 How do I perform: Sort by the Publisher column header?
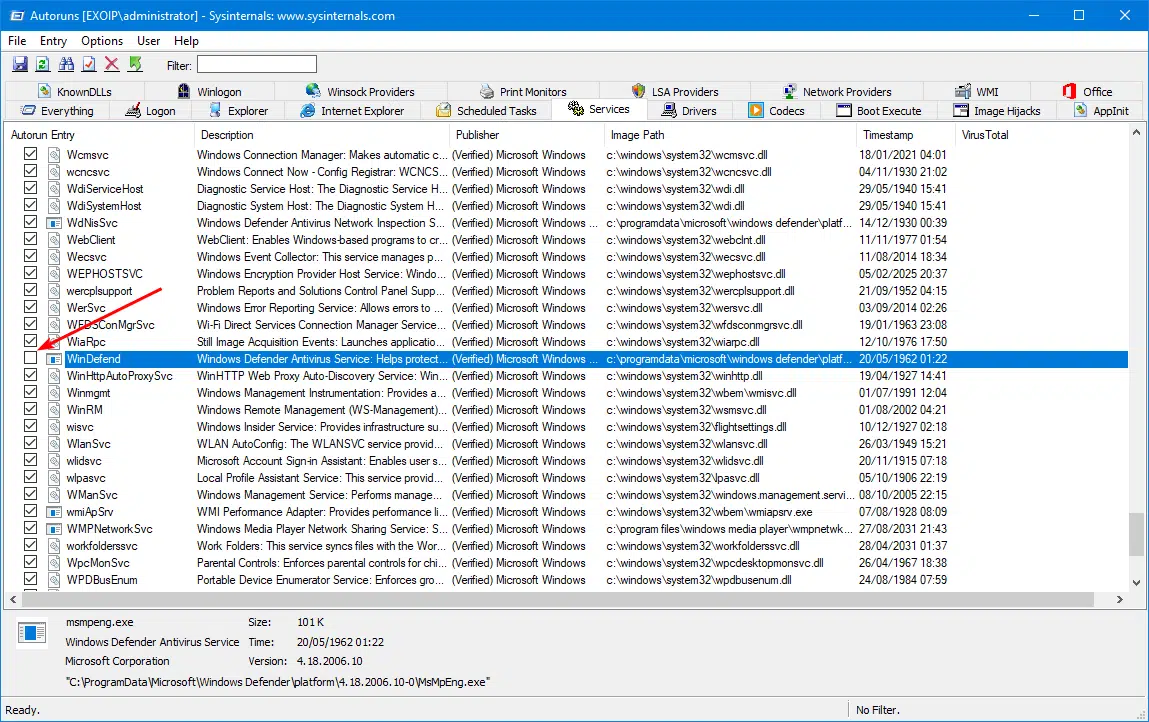coord(527,135)
